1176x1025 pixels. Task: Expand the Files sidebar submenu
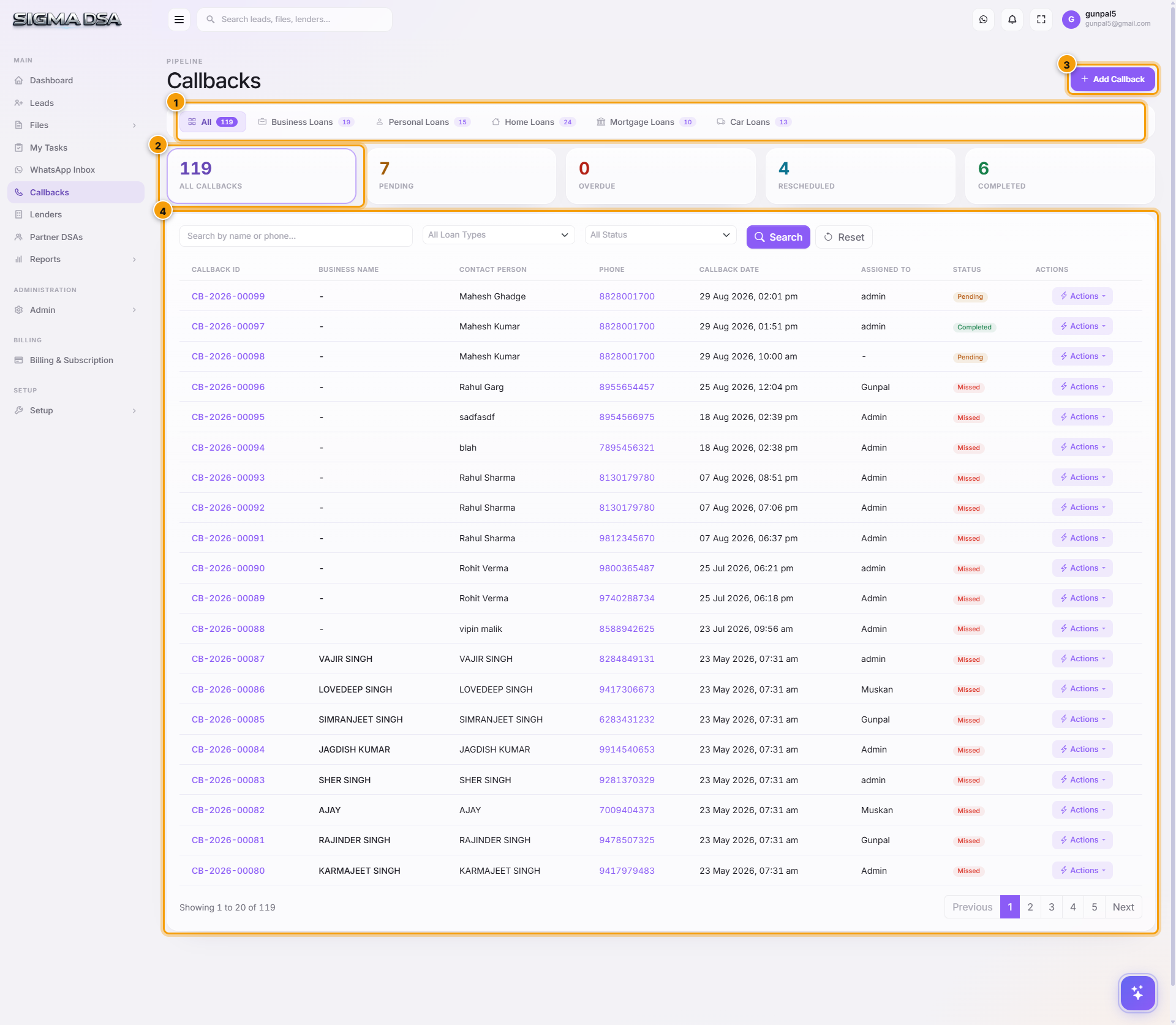76,125
